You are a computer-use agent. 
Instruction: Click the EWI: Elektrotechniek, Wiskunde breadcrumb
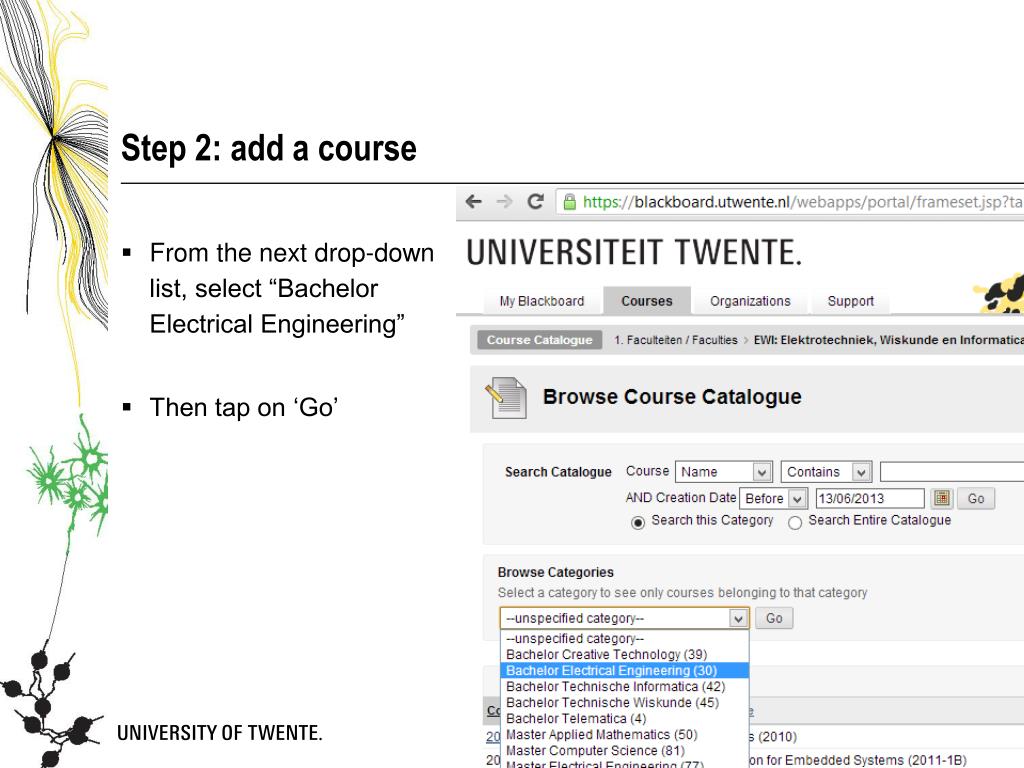point(888,340)
